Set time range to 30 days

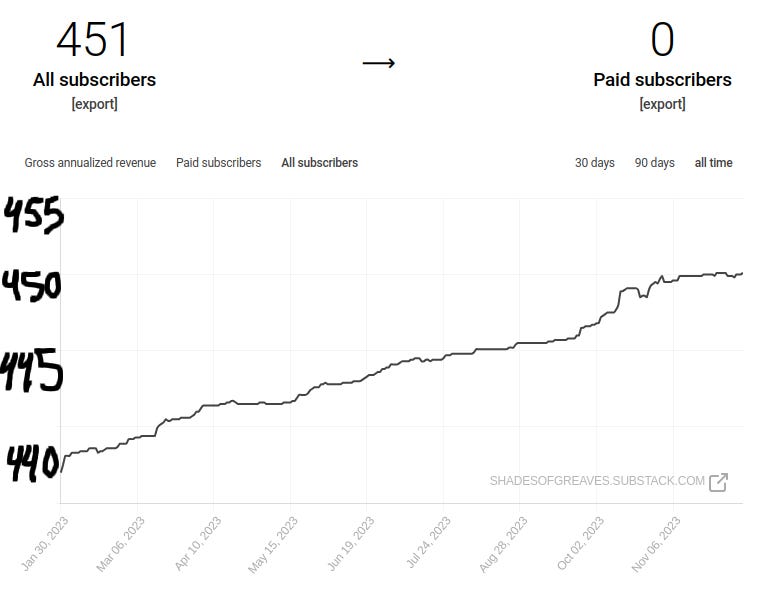[x=594, y=162]
